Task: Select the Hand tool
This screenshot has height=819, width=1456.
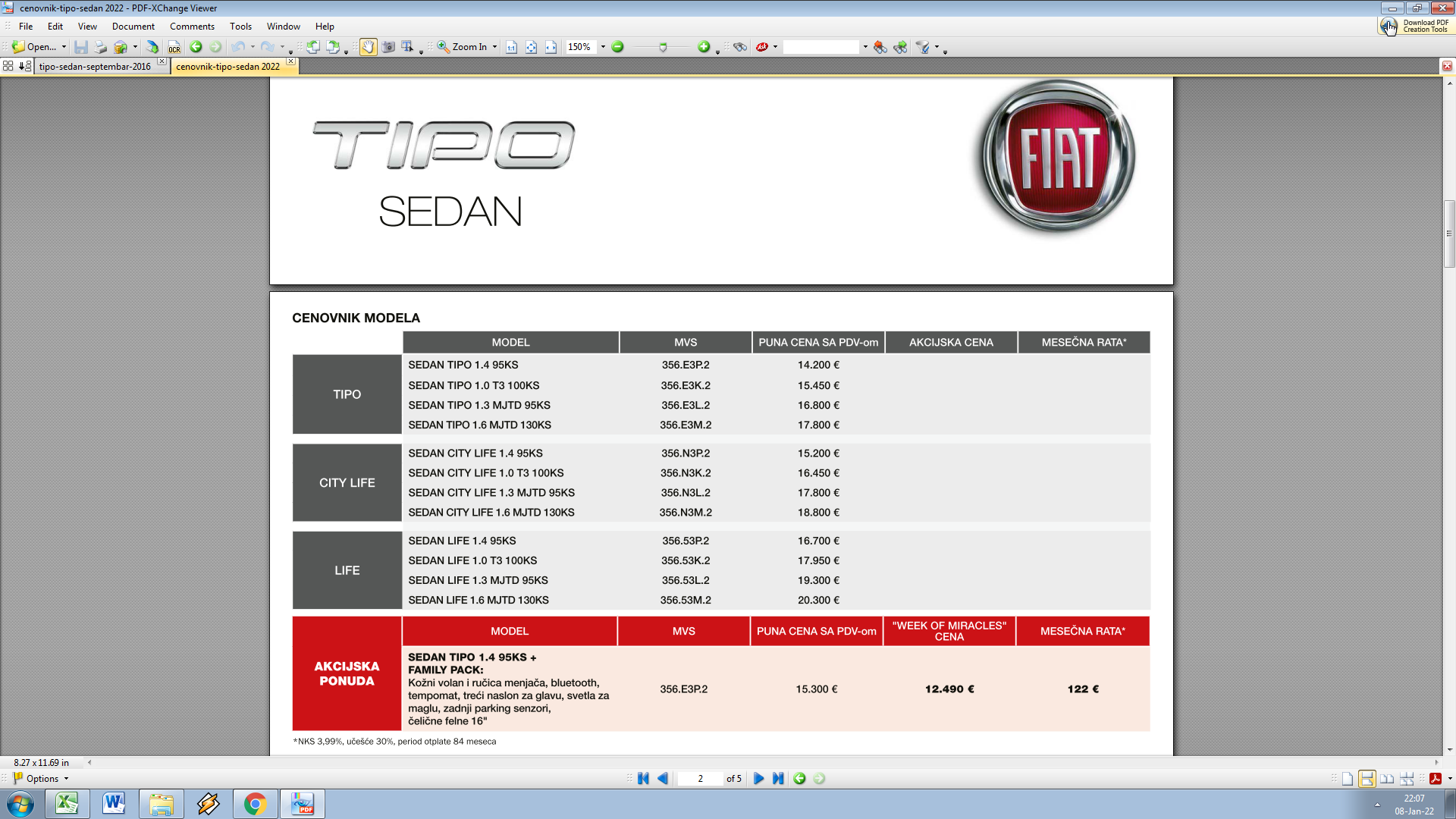Action: tap(368, 47)
